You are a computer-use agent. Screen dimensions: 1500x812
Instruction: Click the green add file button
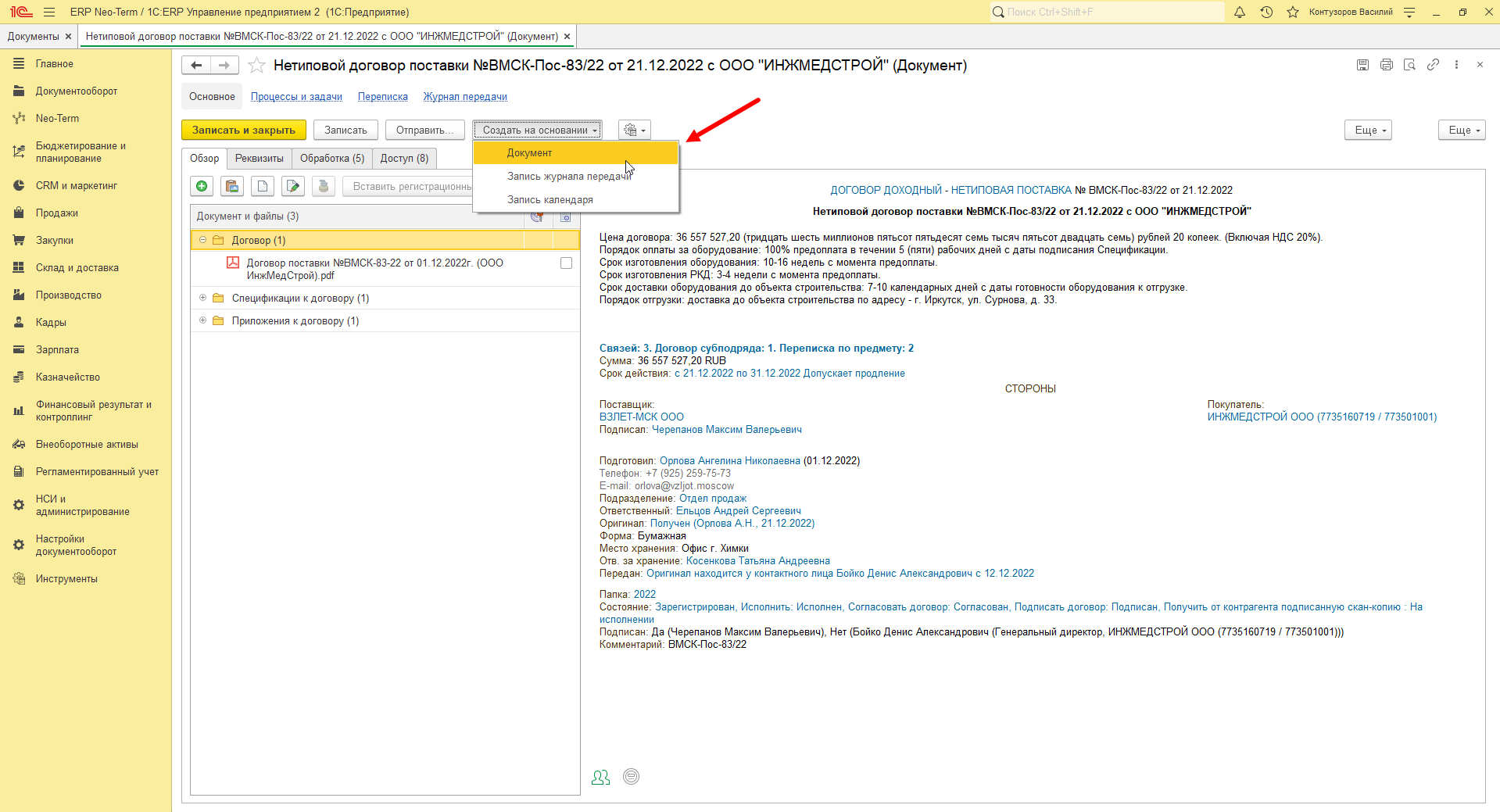point(202,186)
